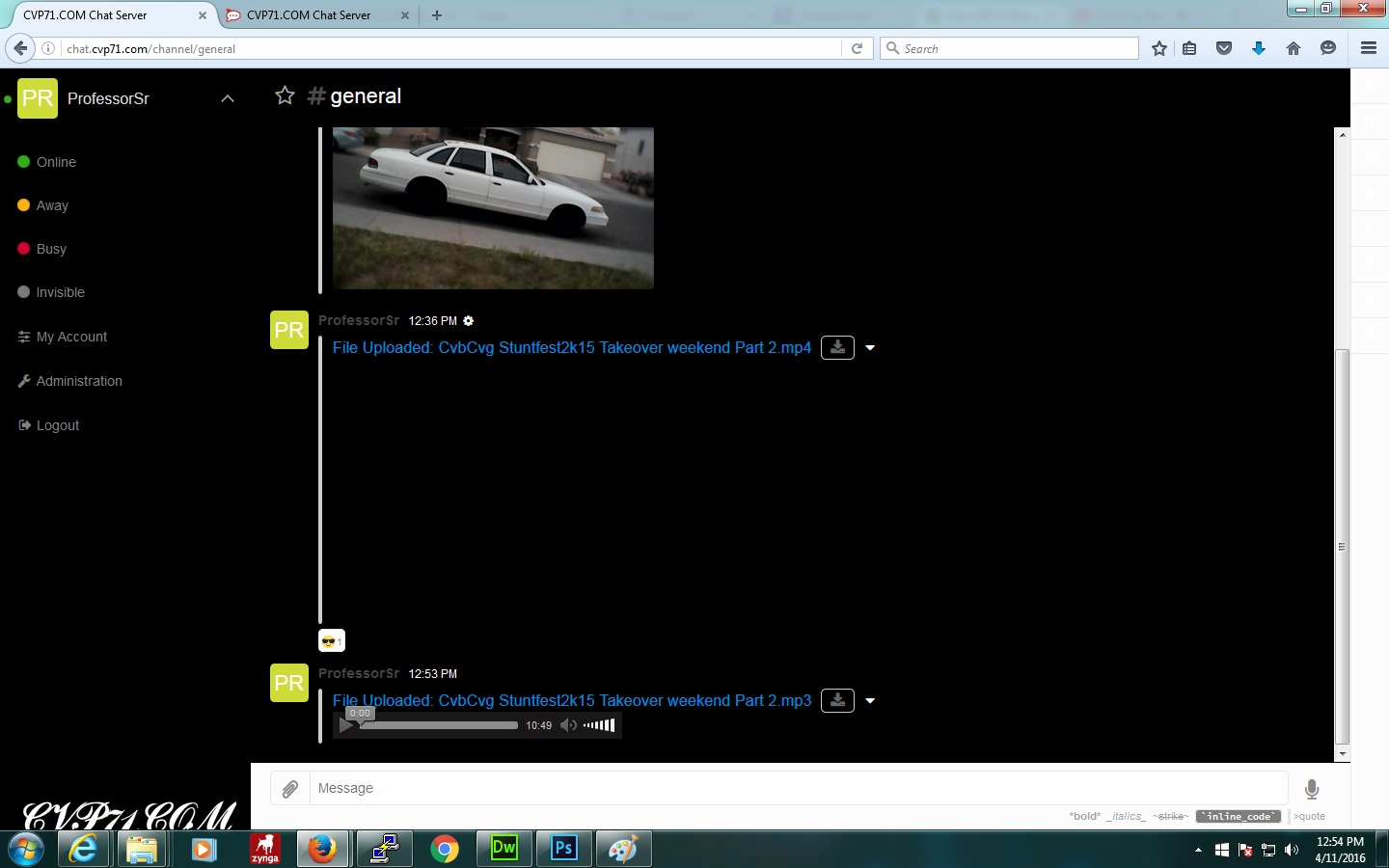Open the mp4 File Uploaded link
The image size is (1389, 868).
[x=571, y=347]
